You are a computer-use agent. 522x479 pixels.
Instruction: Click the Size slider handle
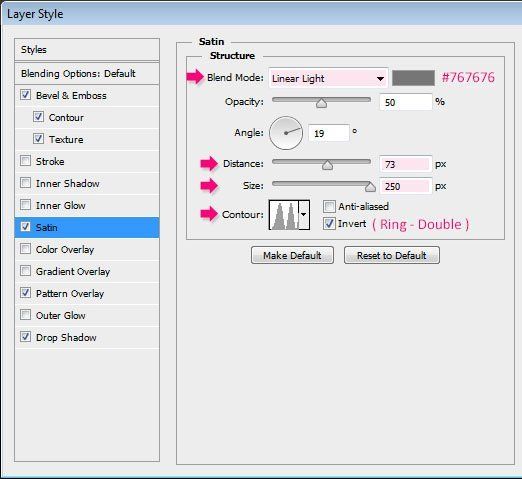coord(370,187)
